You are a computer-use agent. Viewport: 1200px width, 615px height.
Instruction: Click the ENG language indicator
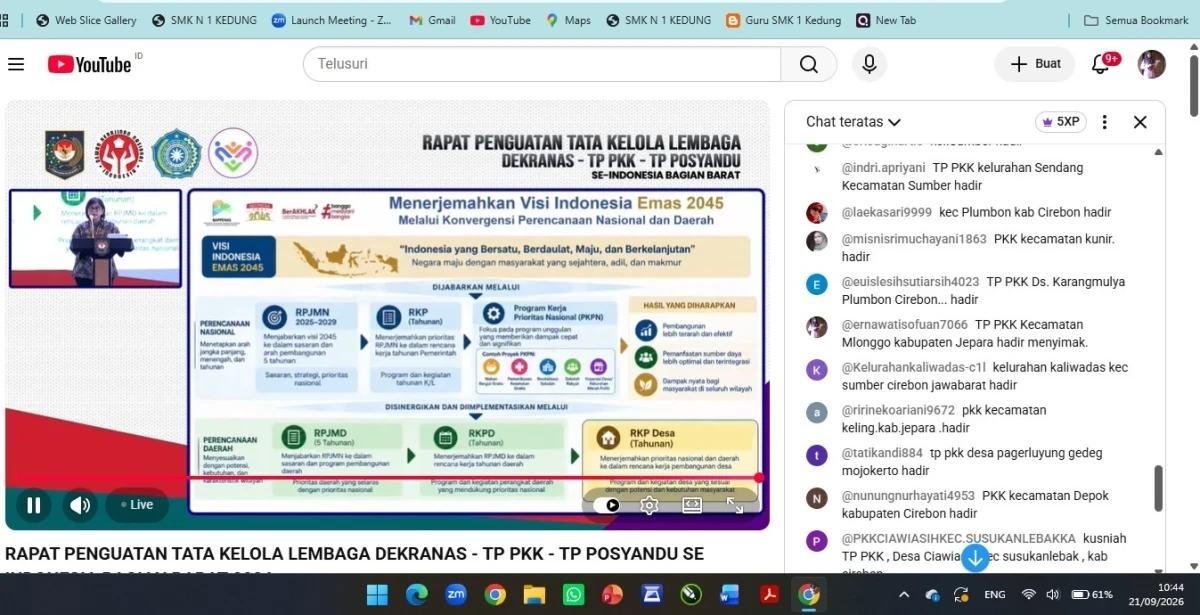click(x=995, y=595)
